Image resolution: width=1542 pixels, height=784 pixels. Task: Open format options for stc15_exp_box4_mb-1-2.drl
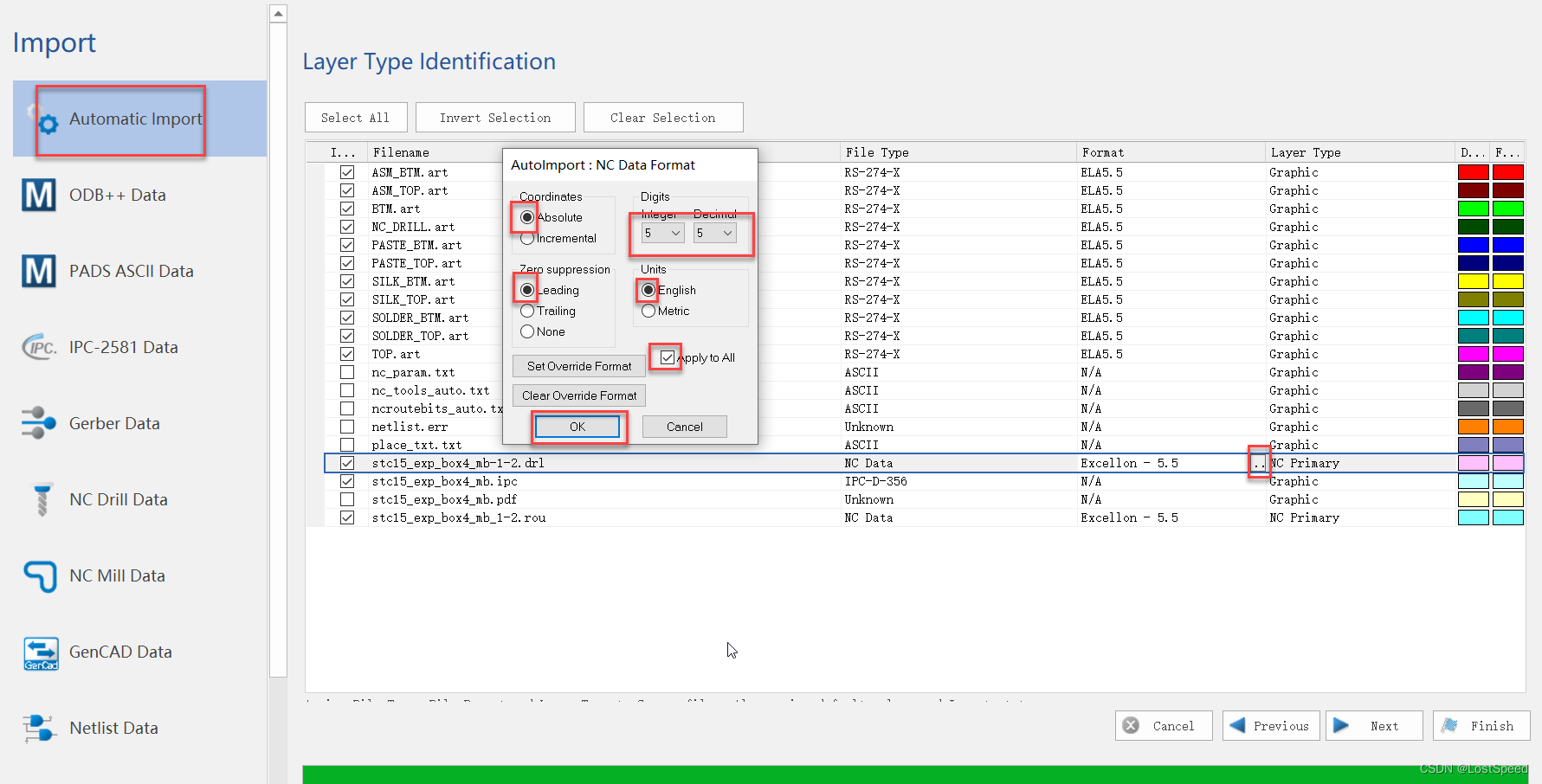(1258, 463)
